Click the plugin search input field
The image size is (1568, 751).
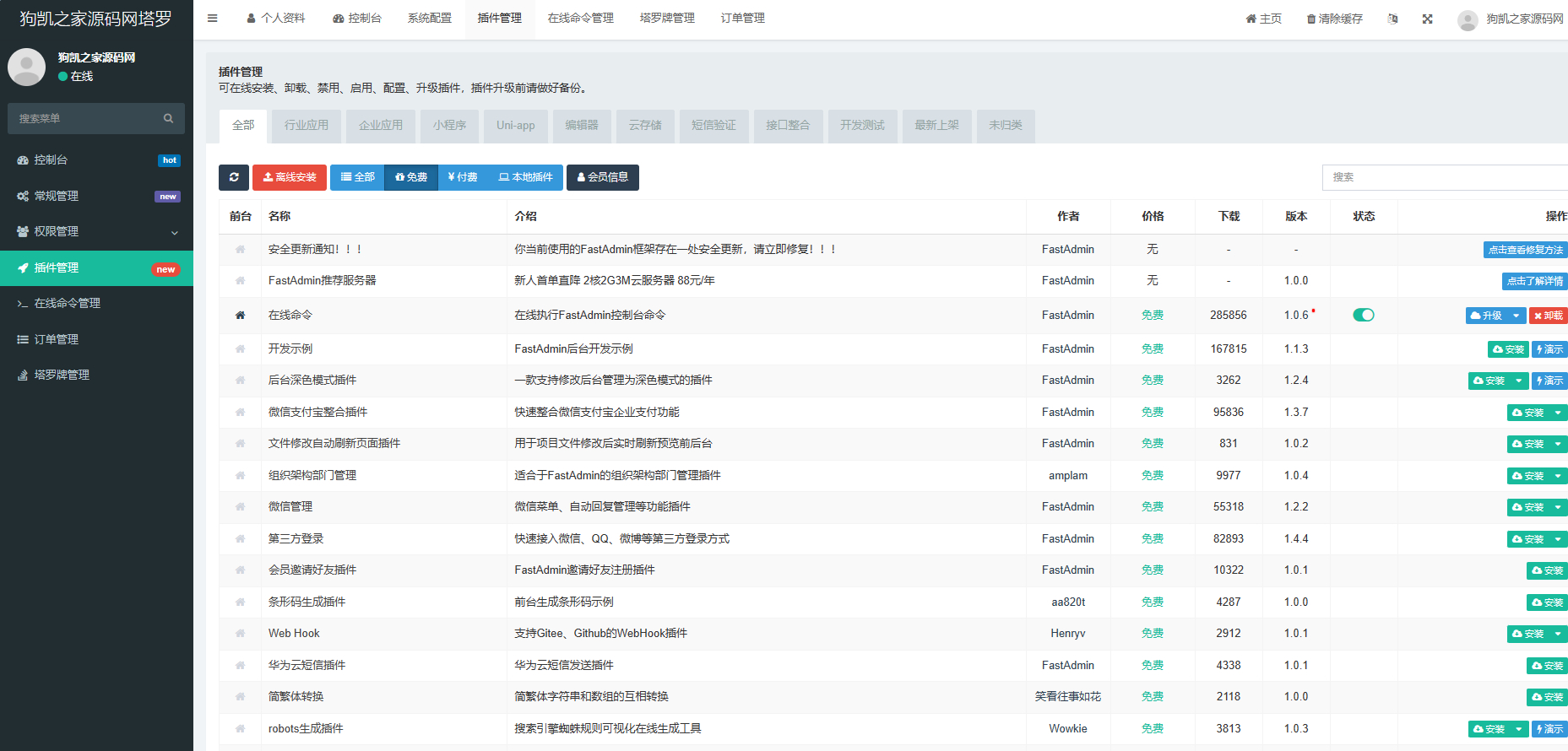pos(1444,177)
